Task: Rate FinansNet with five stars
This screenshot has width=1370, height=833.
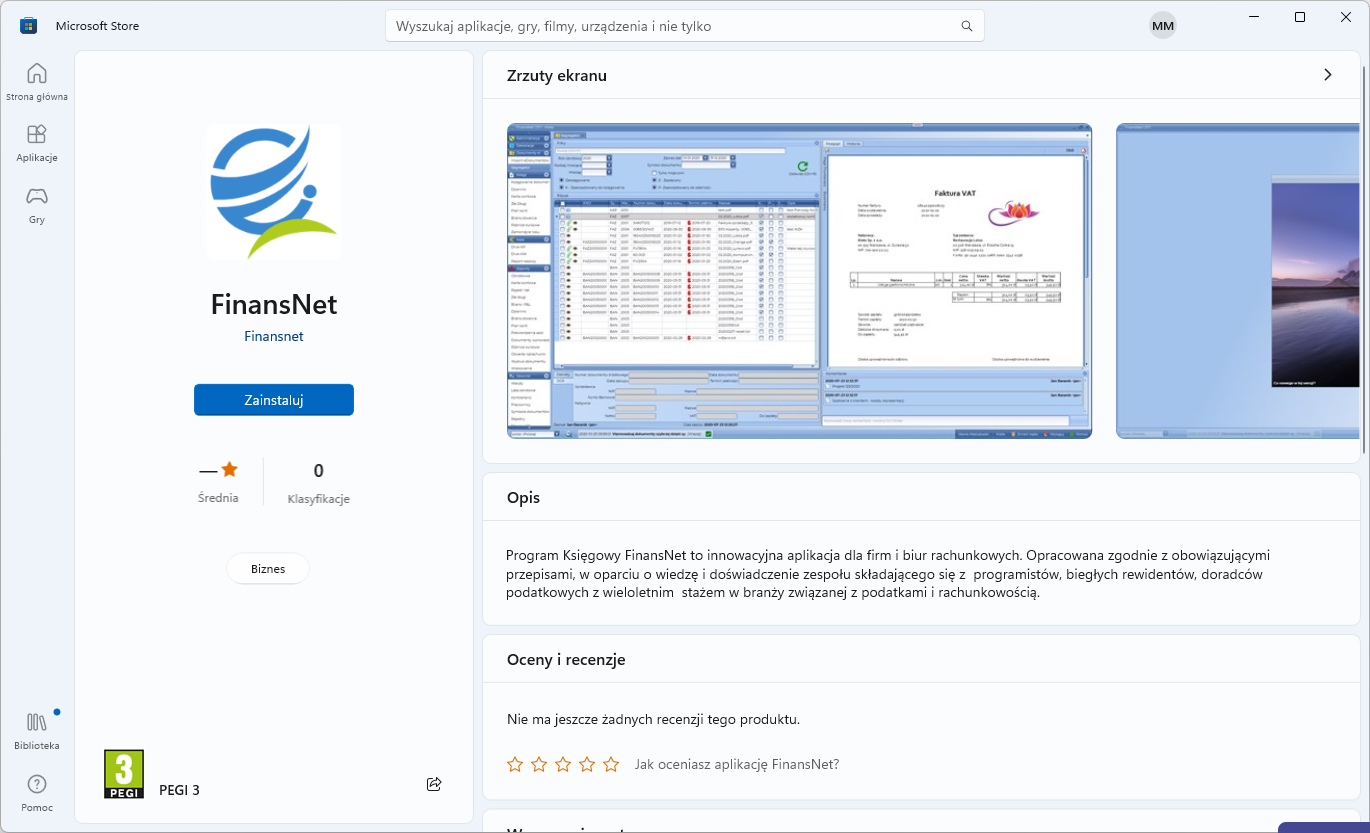Action: point(611,765)
